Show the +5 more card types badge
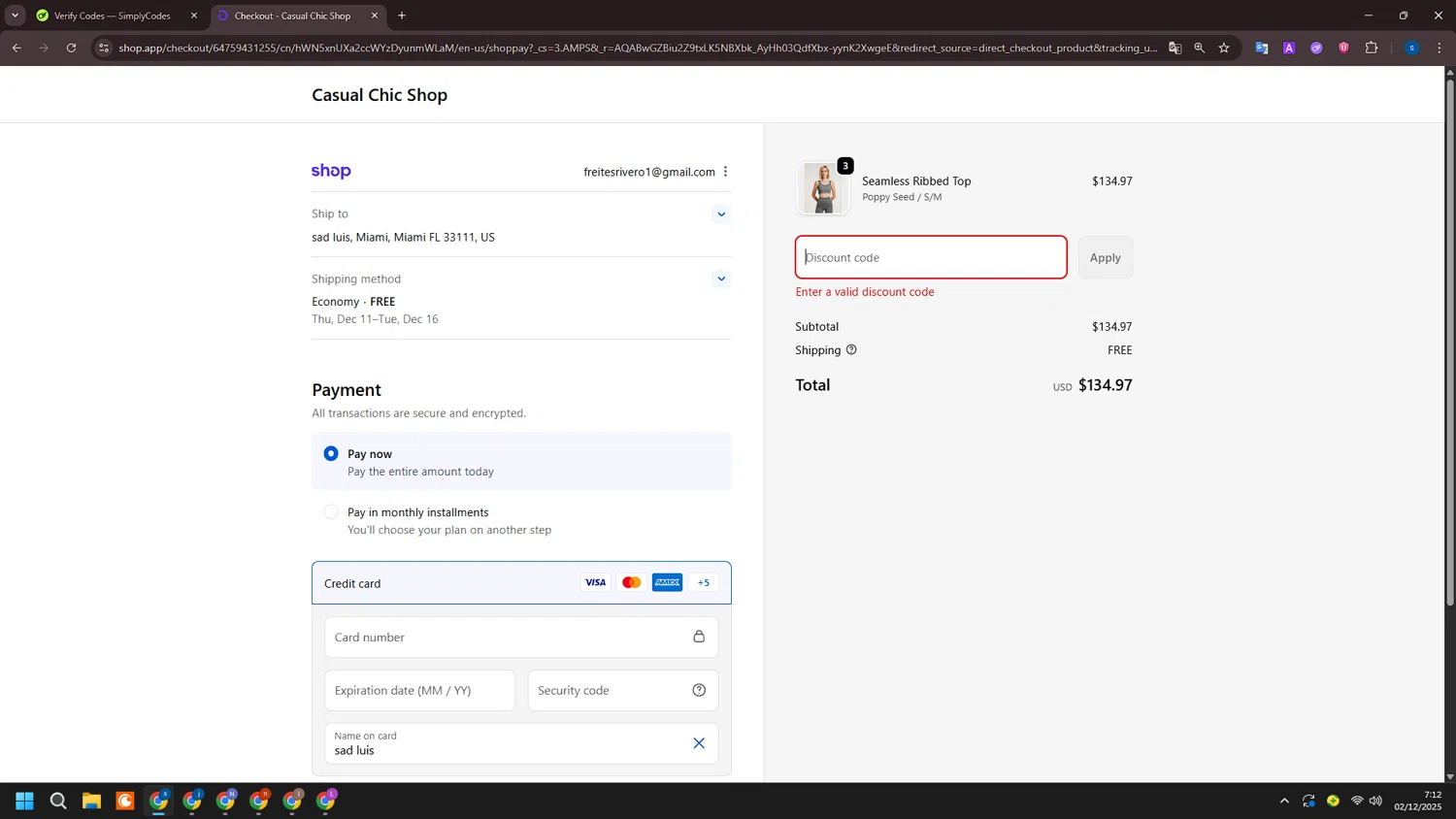 click(x=704, y=582)
